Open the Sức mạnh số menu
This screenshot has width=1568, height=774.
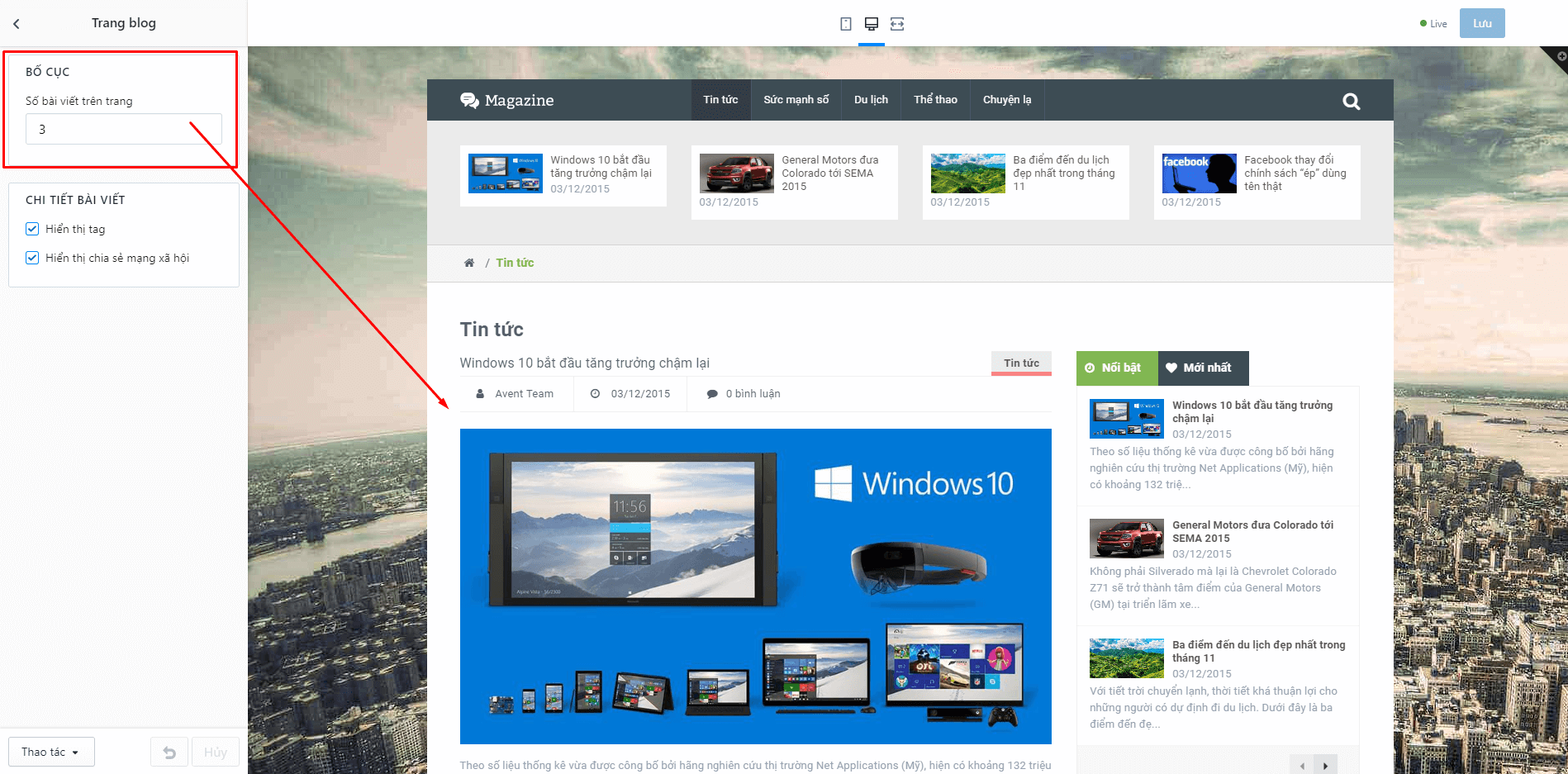coord(796,100)
